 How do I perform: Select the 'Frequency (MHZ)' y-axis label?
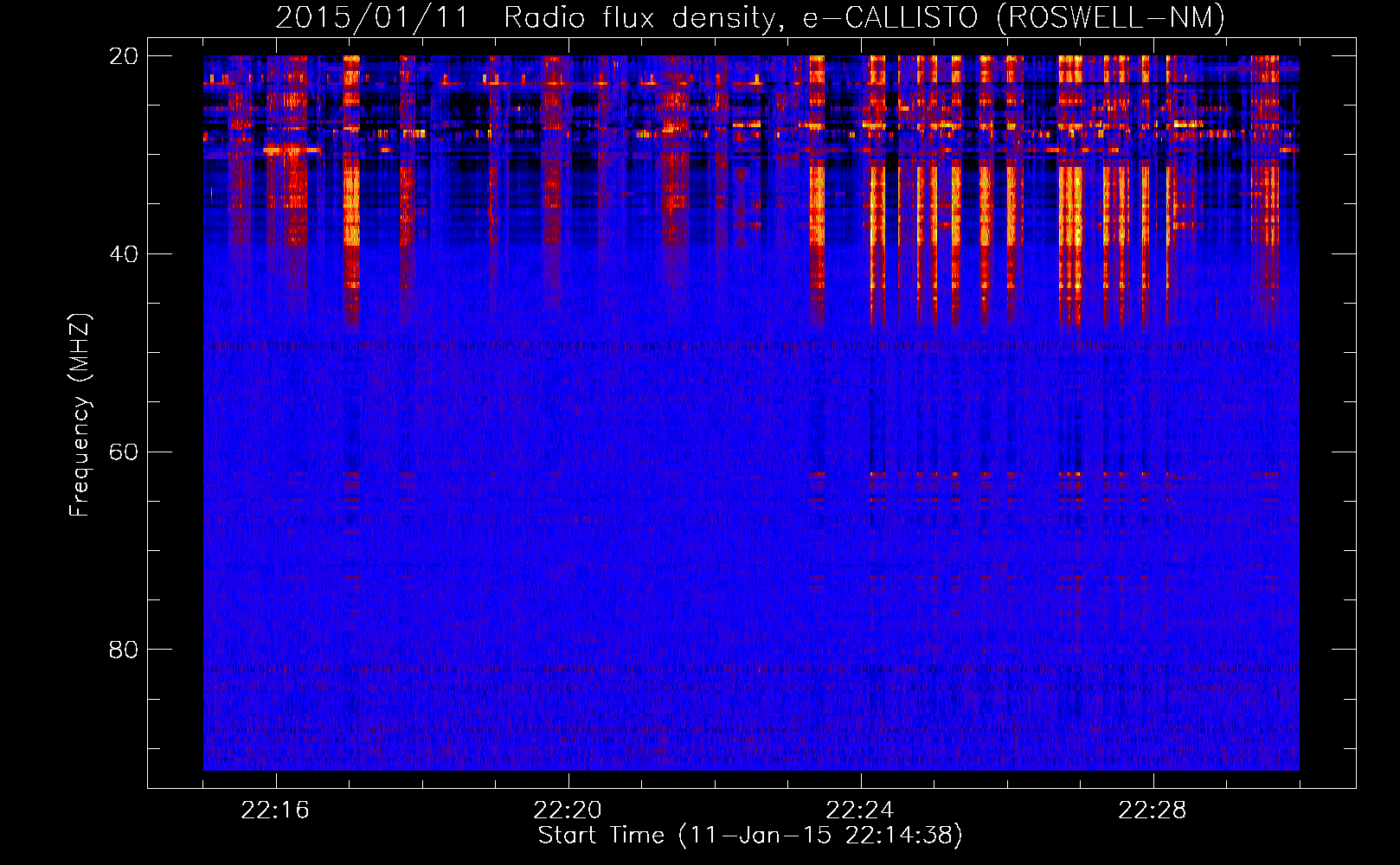coord(80,415)
